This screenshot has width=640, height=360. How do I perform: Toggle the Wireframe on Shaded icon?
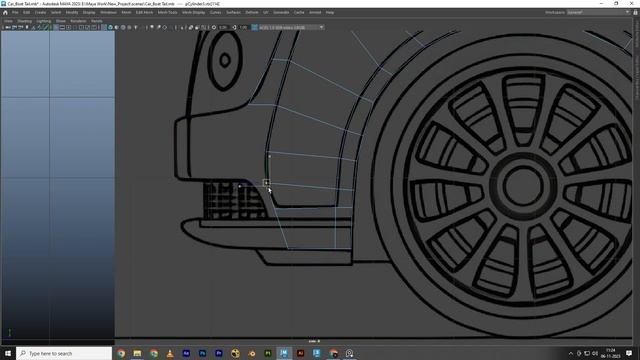(x=123, y=27)
